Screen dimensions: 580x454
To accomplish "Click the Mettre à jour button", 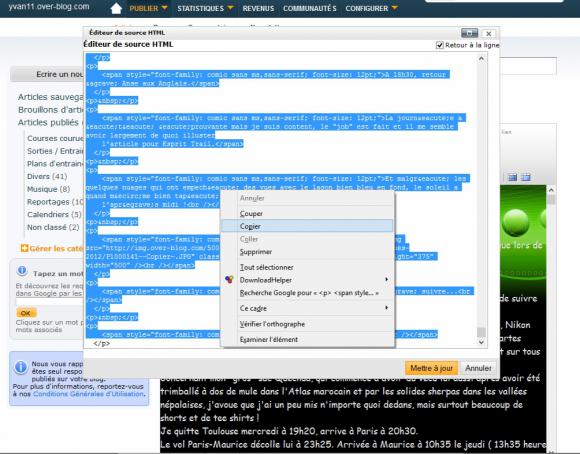I will click(x=431, y=368).
